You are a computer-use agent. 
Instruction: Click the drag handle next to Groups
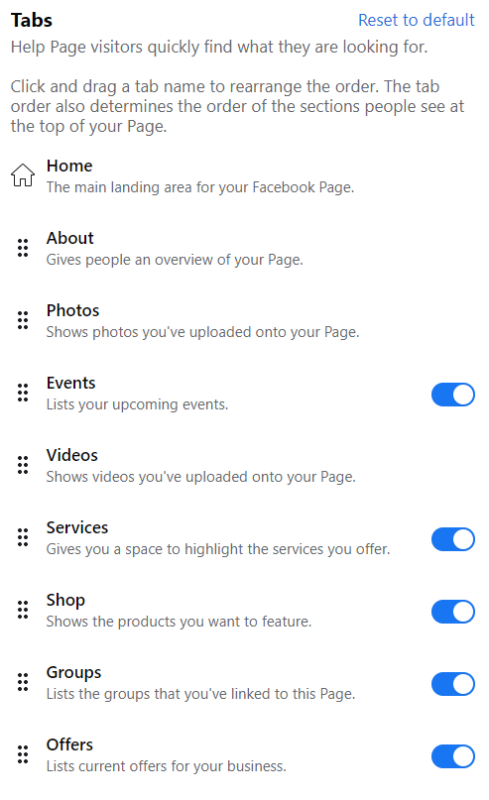point(23,683)
